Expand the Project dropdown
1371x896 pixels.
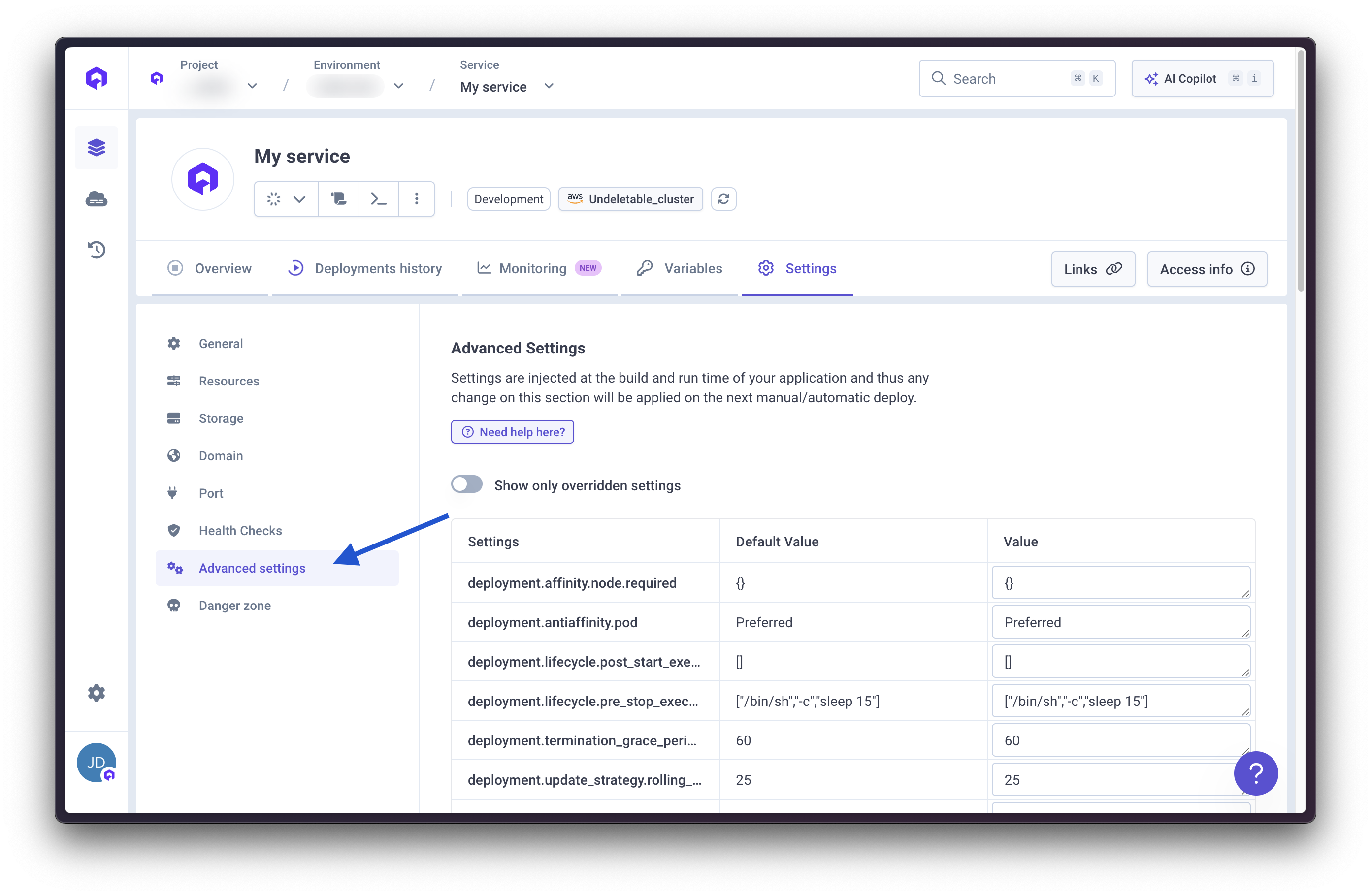tap(252, 85)
